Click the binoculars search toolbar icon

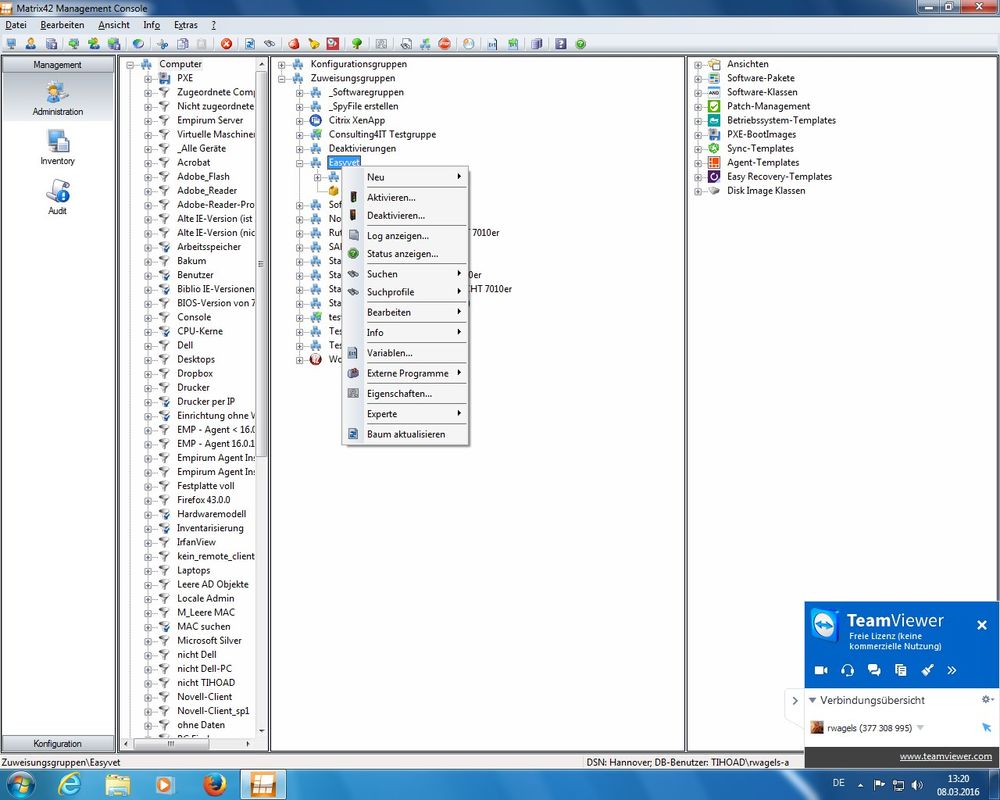[270, 44]
